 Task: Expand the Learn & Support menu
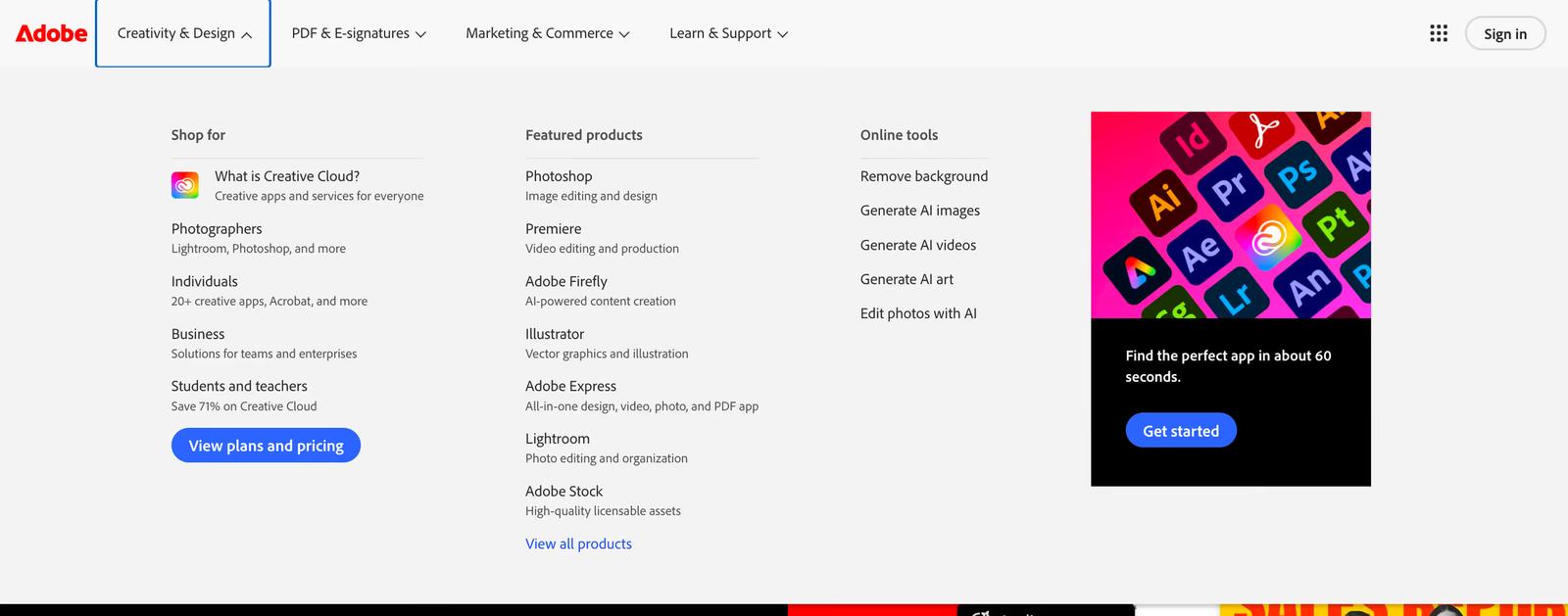729,33
